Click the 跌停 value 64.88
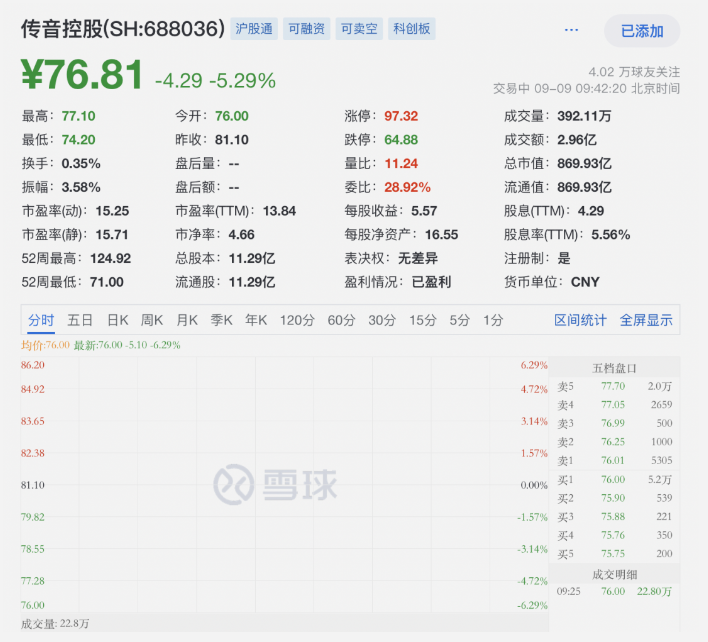The width and height of the screenshot is (708, 642). tap(401, 140)
